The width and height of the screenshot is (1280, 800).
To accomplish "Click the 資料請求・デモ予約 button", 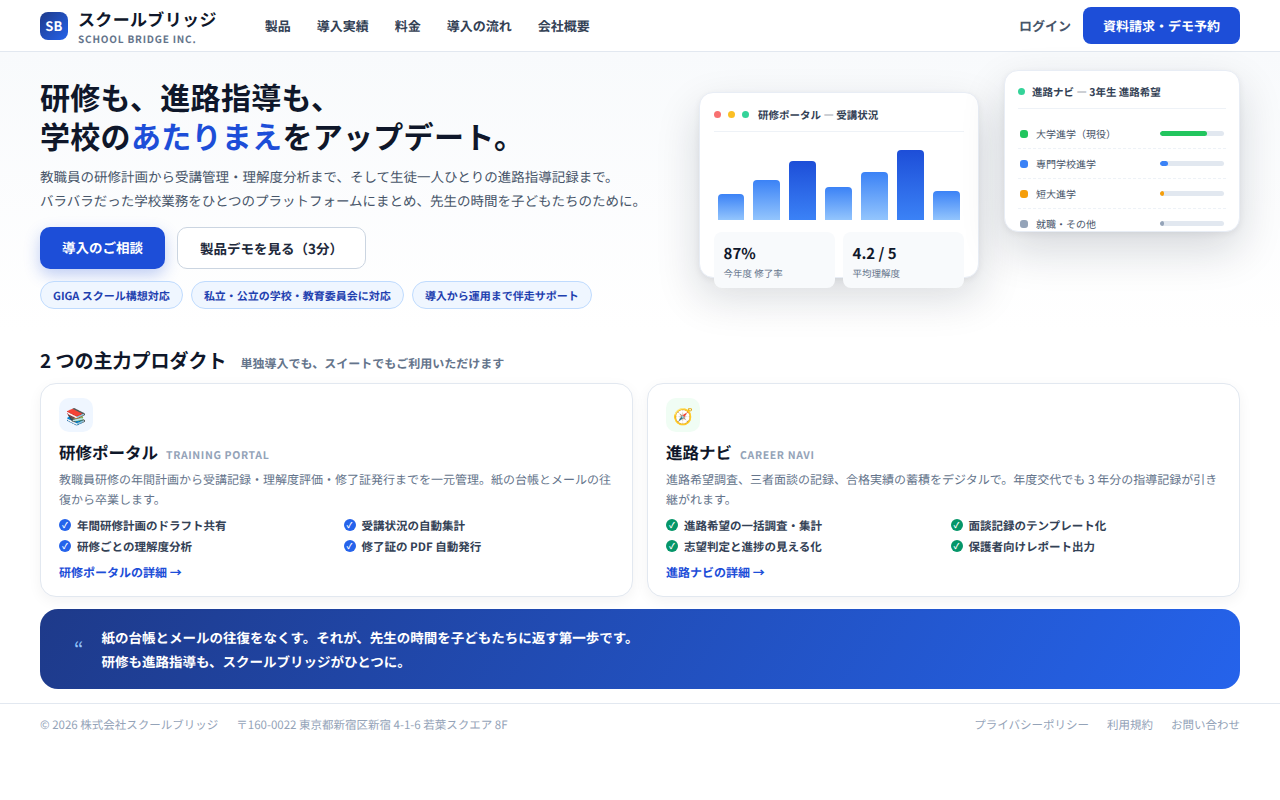I will pos(1161,26).
